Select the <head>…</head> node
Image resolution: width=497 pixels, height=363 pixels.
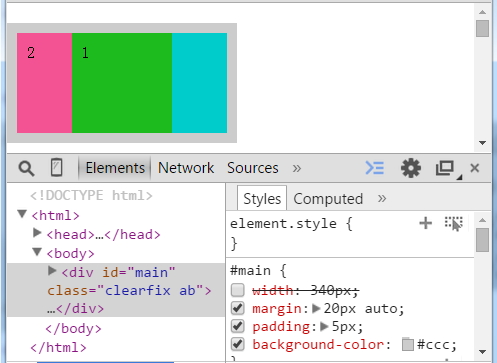104,235
